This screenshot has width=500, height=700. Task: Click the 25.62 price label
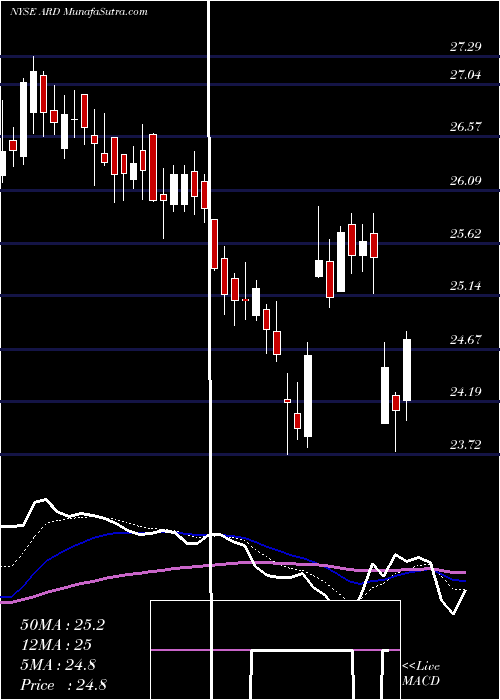coord(466,233)
